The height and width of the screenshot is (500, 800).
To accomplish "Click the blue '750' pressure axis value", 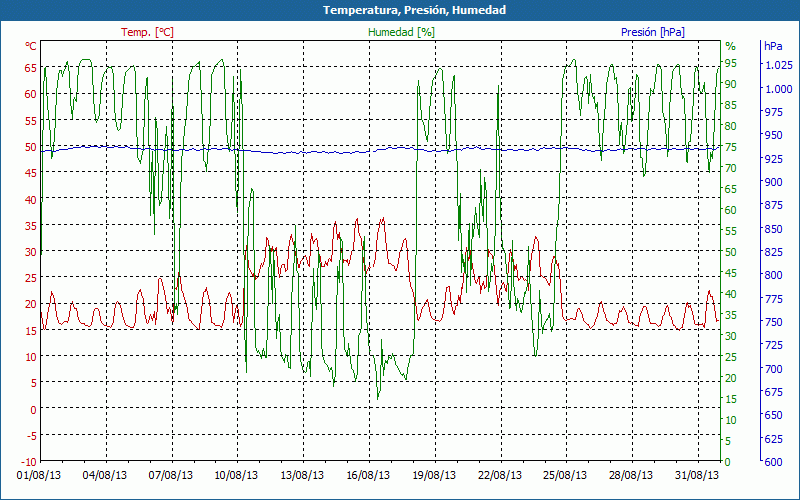I will tap(773, 322).
